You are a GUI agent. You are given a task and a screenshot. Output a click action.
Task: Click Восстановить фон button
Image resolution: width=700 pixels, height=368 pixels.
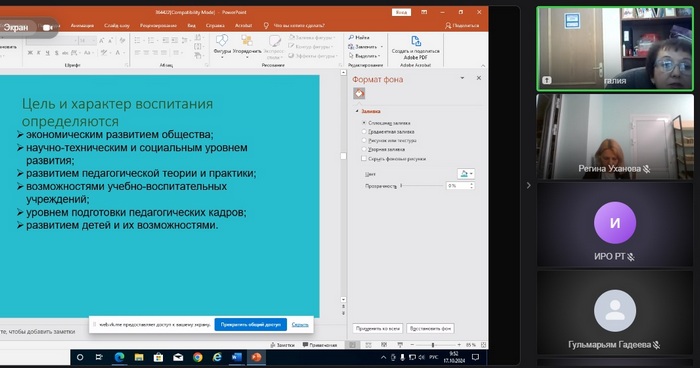430,328
